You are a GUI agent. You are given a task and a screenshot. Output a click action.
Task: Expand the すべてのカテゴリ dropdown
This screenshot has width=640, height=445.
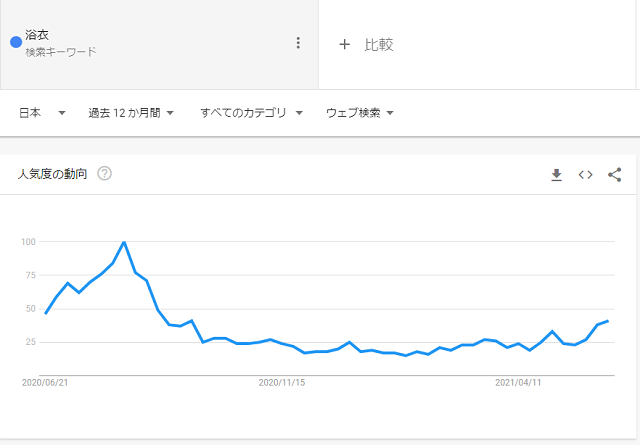251,113
